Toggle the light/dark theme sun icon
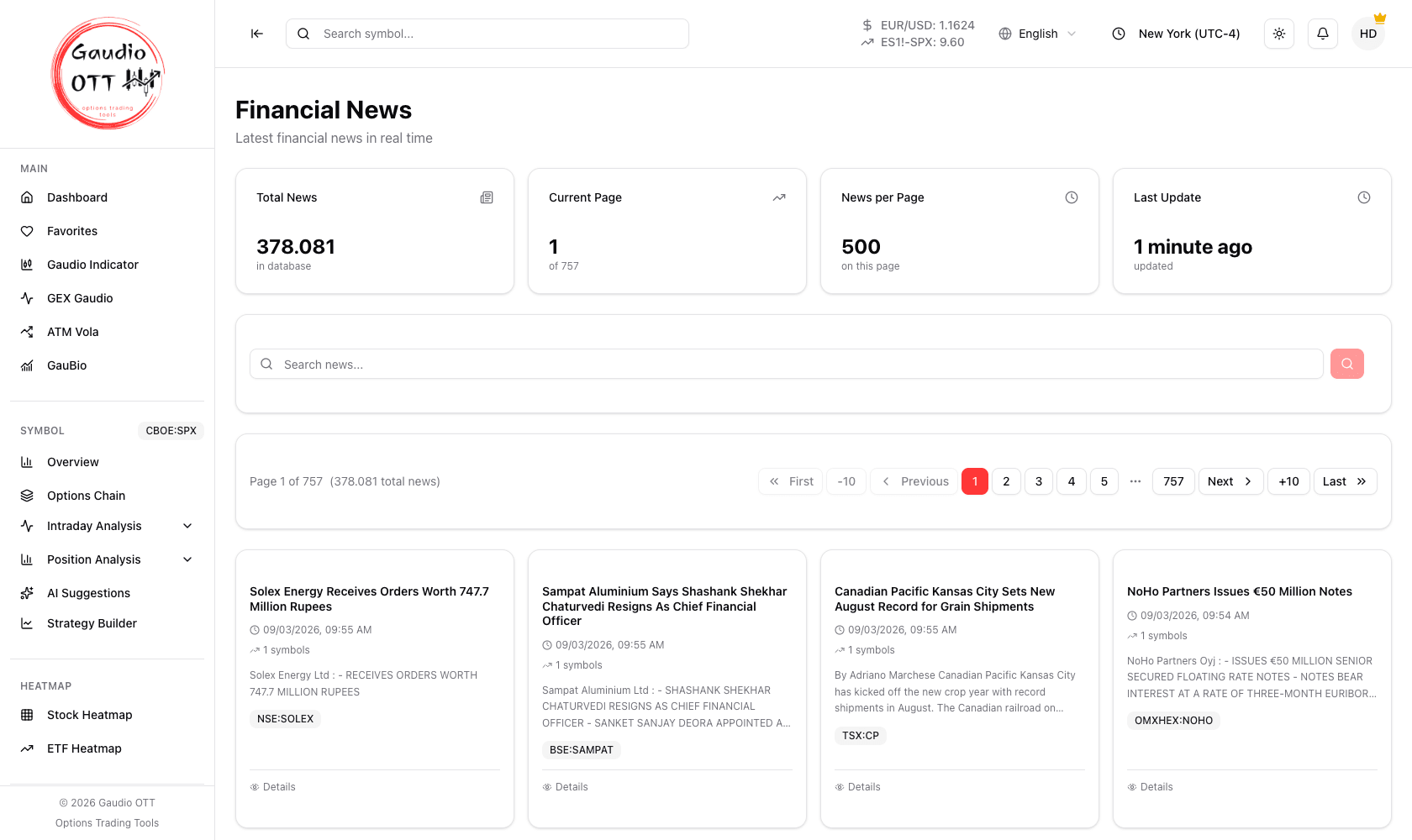Viewport: 1412px width, 840px height. point(1279,34)
